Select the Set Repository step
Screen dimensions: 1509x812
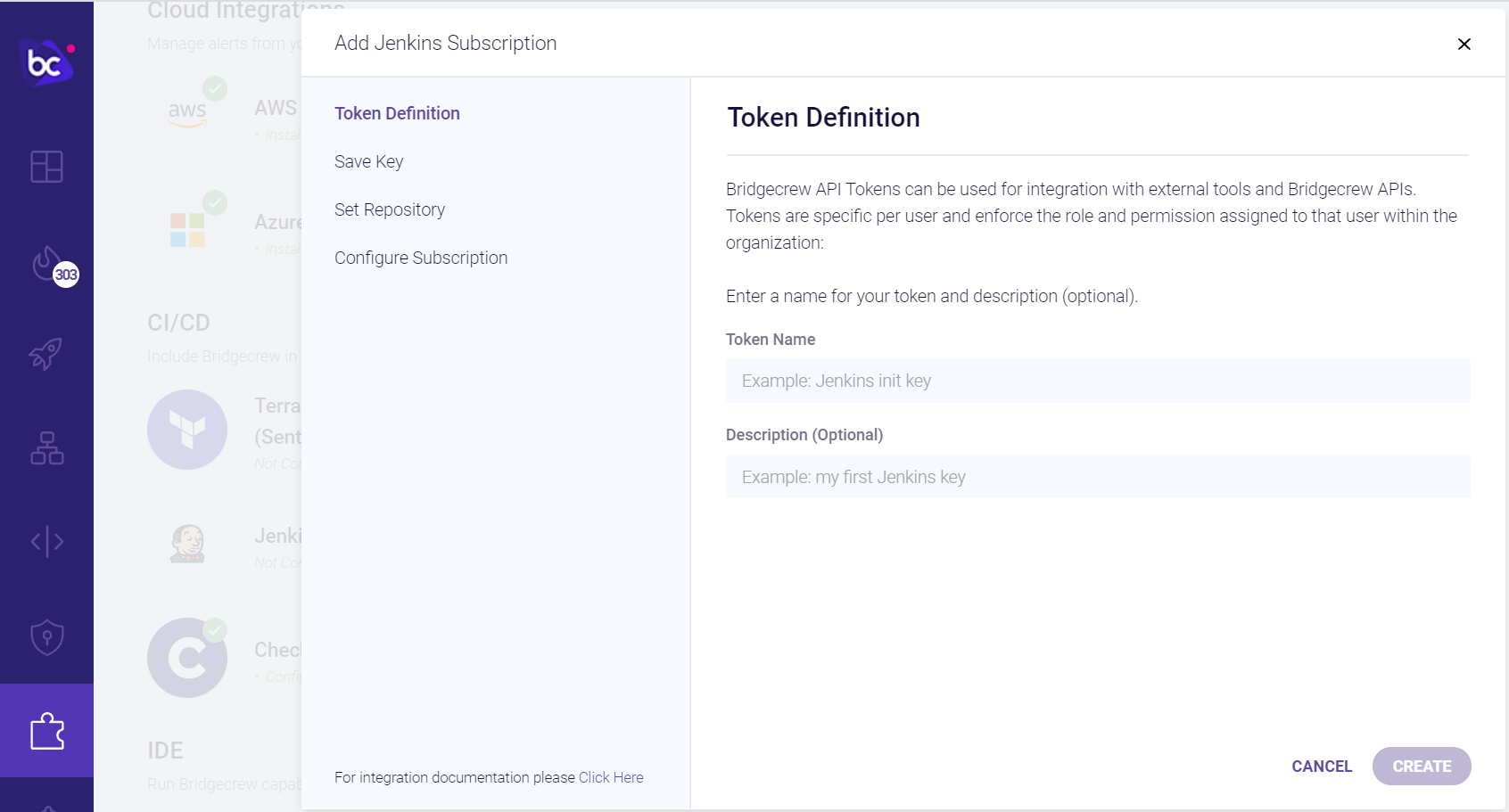(x=390, y=209)
